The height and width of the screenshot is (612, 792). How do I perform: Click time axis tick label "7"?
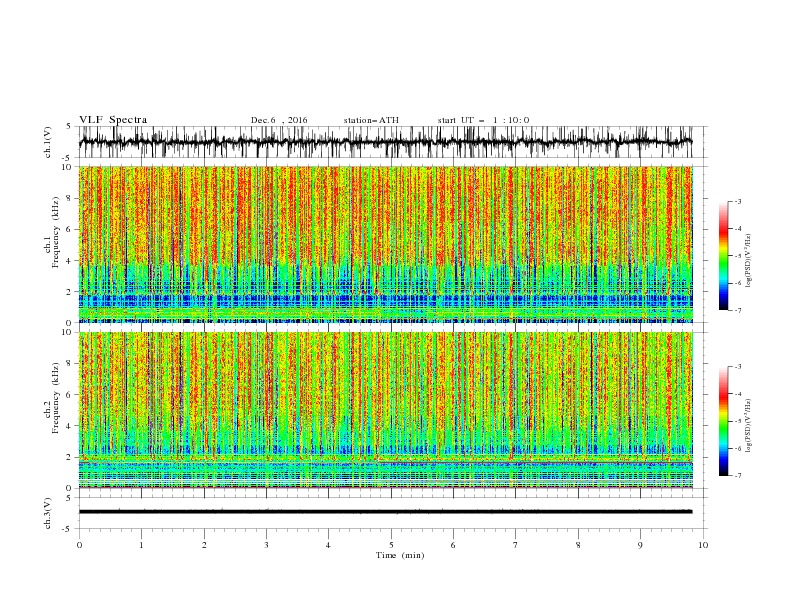(x=516, y=545)
